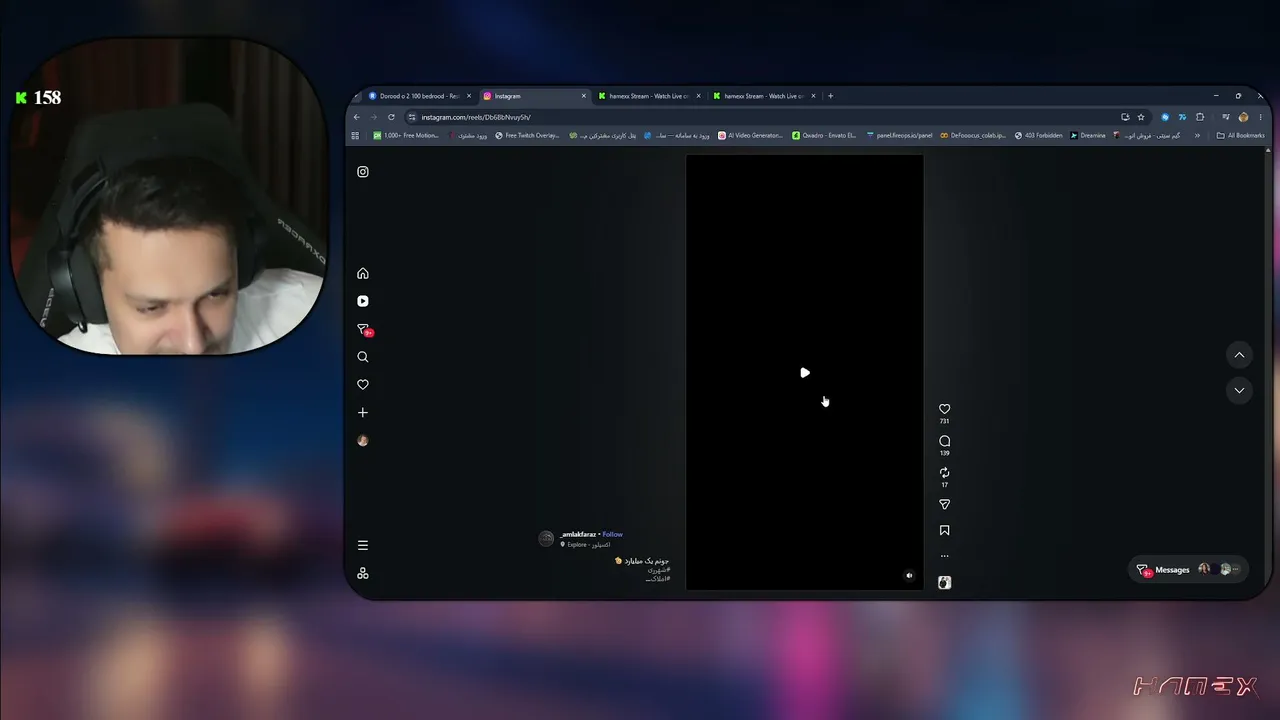Open the Chrome apps grid shortcut
This screenshot has width=1280, height=720.
coord(354,135)
